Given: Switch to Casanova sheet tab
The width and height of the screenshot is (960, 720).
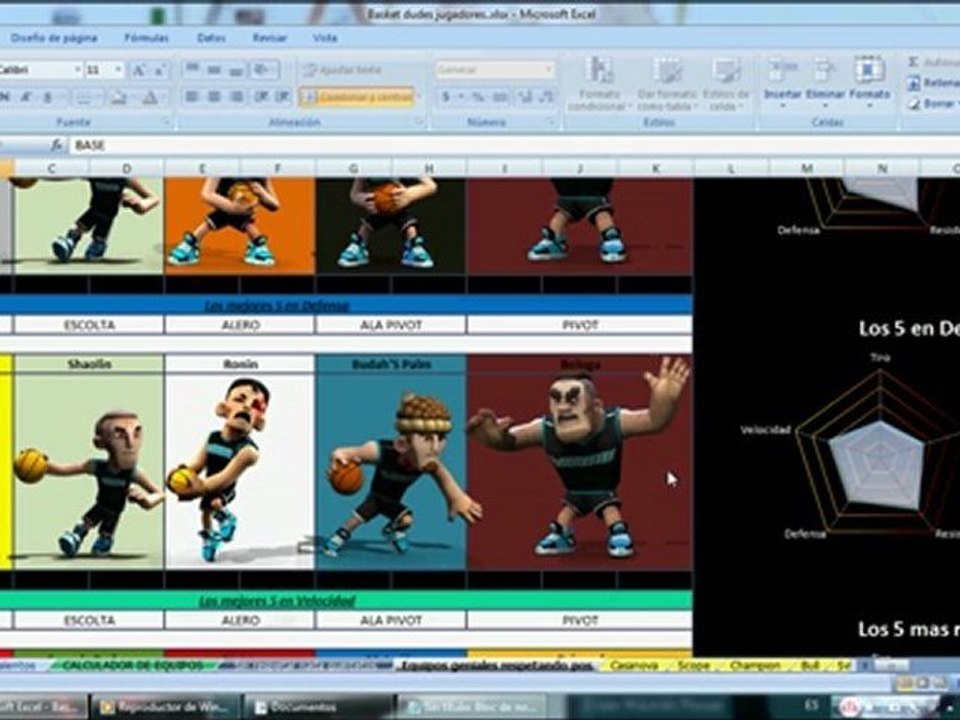Looking at the screenshot, I should pos(634,665).
